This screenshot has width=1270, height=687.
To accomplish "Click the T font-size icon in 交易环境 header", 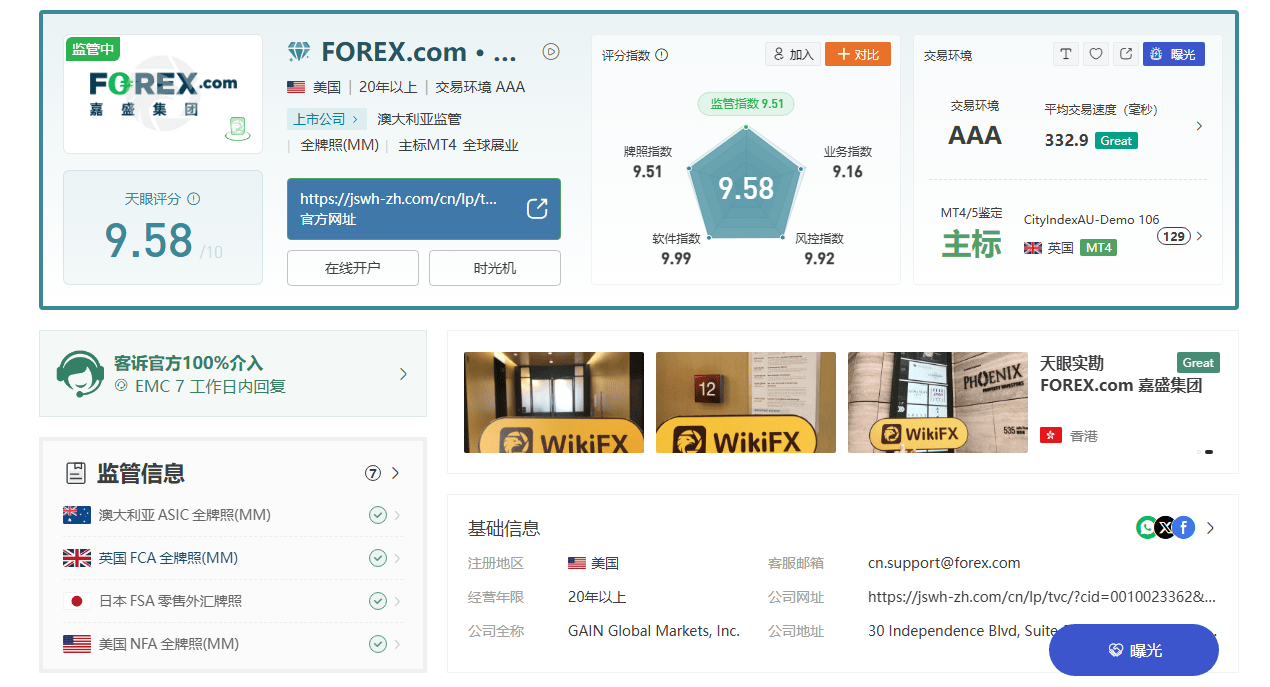I will click(1066, 54).
